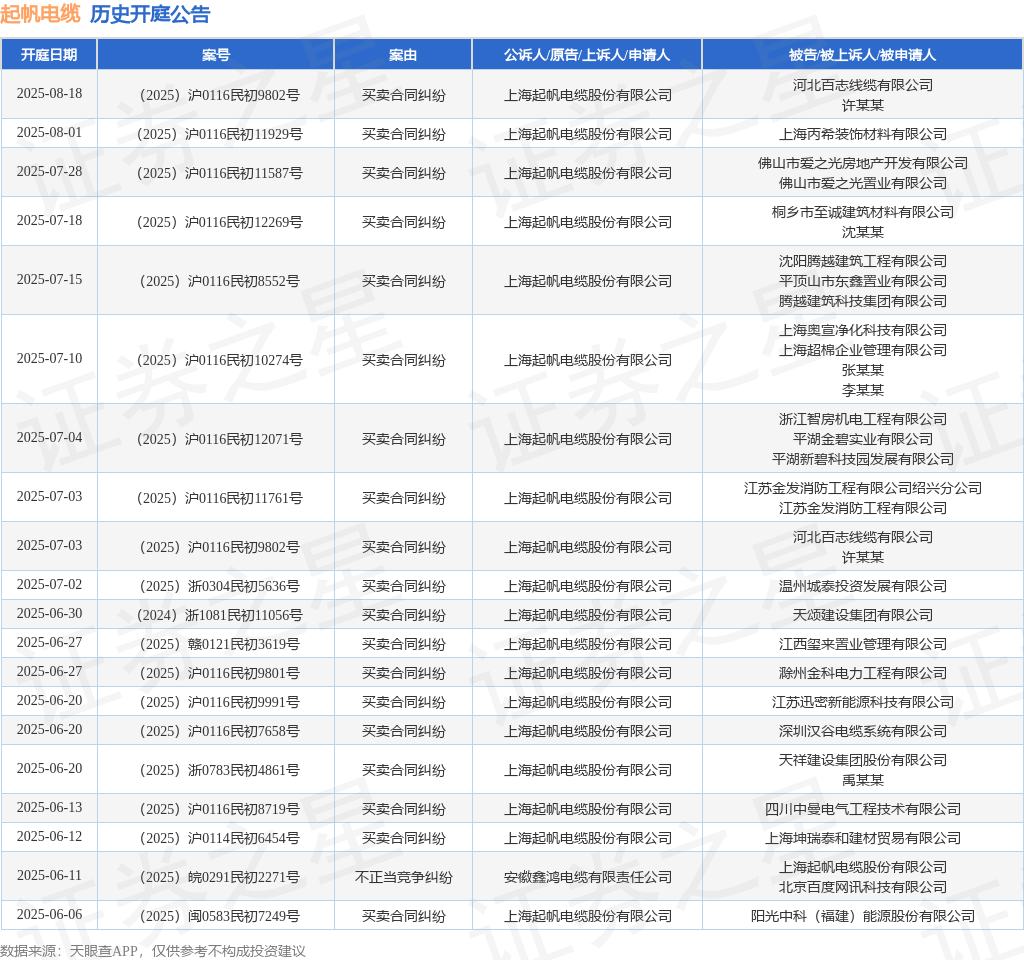Click defendant 佛山市爱之光房地产开发有限公司
The height and width of the screenshot is (960, 1024).
863,163
